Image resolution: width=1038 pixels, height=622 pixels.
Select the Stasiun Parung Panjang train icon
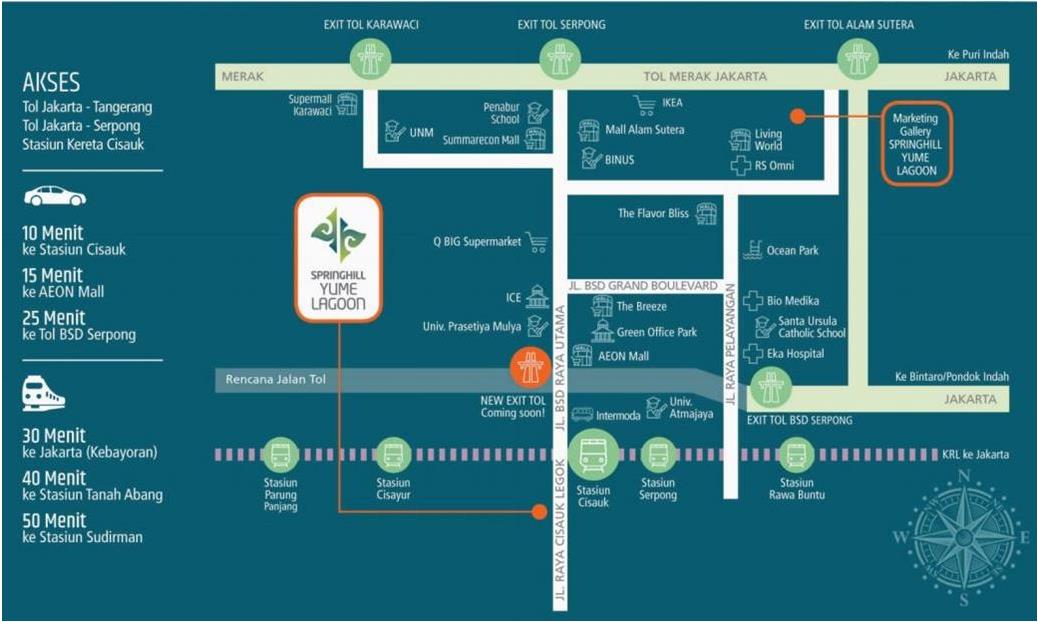click(280, 455)
